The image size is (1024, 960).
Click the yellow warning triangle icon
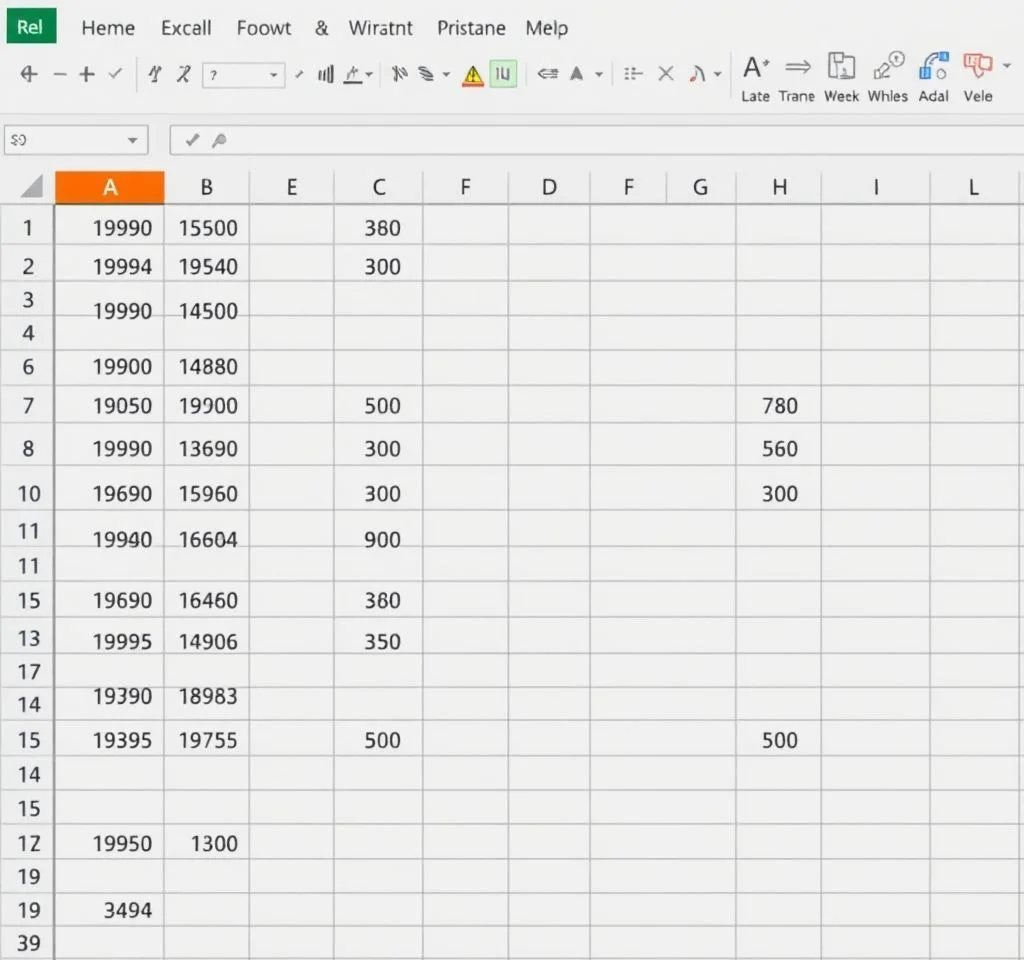473,75
